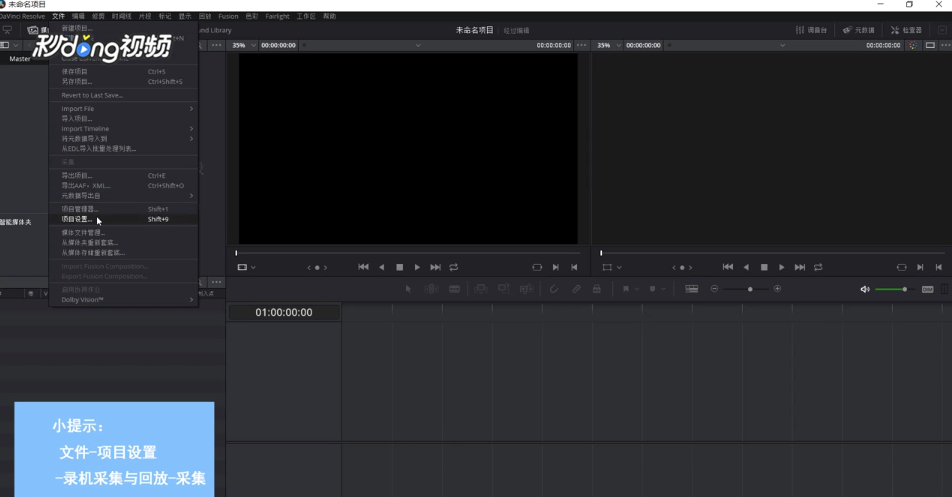Open the source viewer 35% zoom dropdown
This screenshot has height=497, width=952.
click(244, 46)
